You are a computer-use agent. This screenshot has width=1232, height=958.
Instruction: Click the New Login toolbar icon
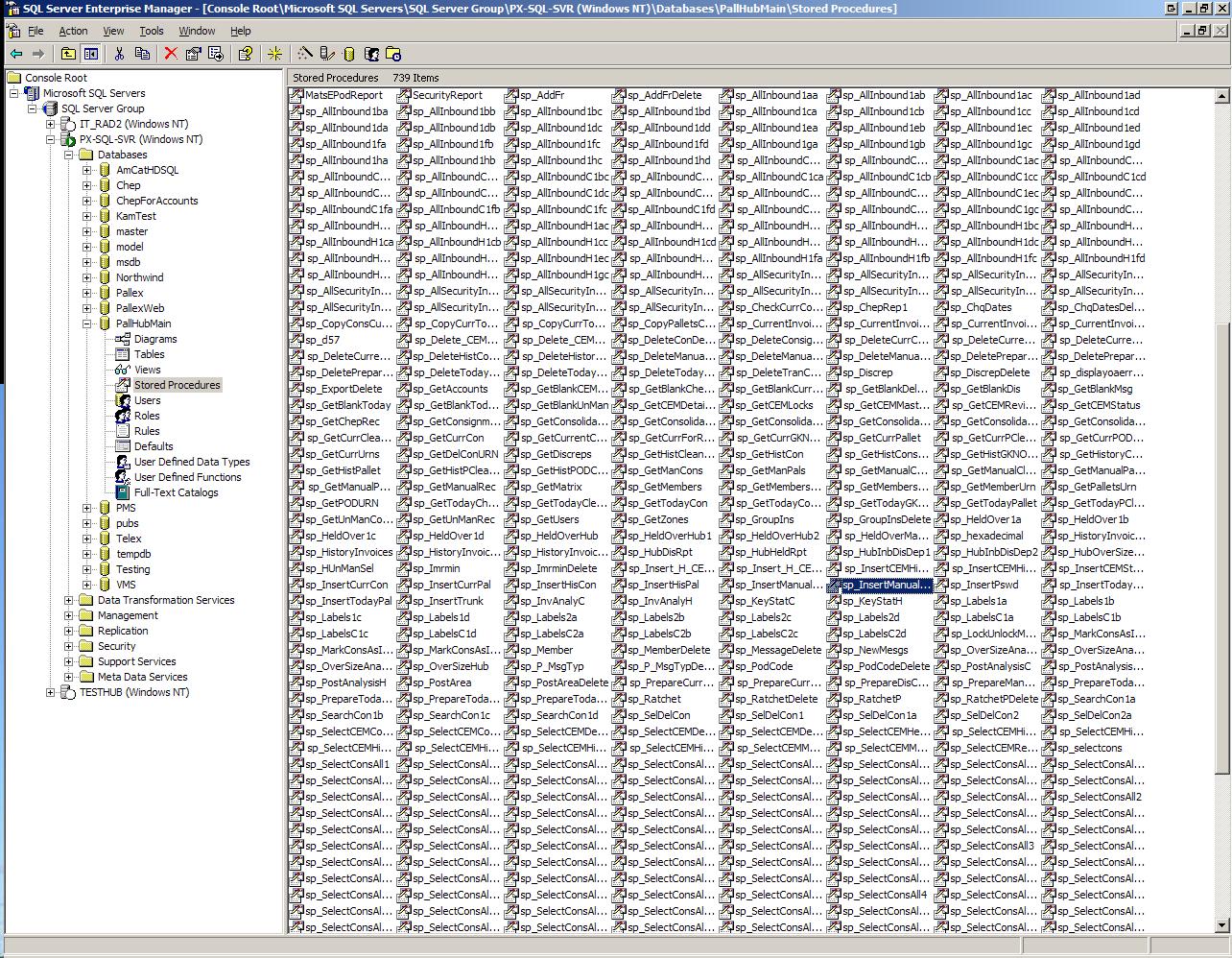(371, 54)
